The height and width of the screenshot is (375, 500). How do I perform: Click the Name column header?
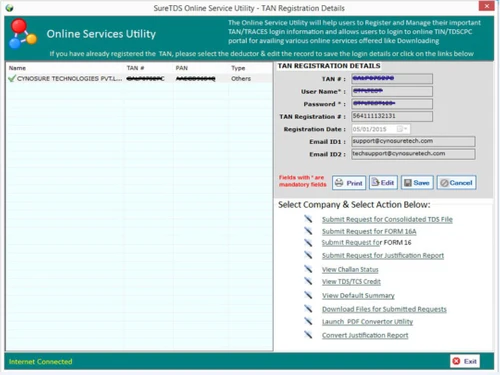tap(17, 68)
